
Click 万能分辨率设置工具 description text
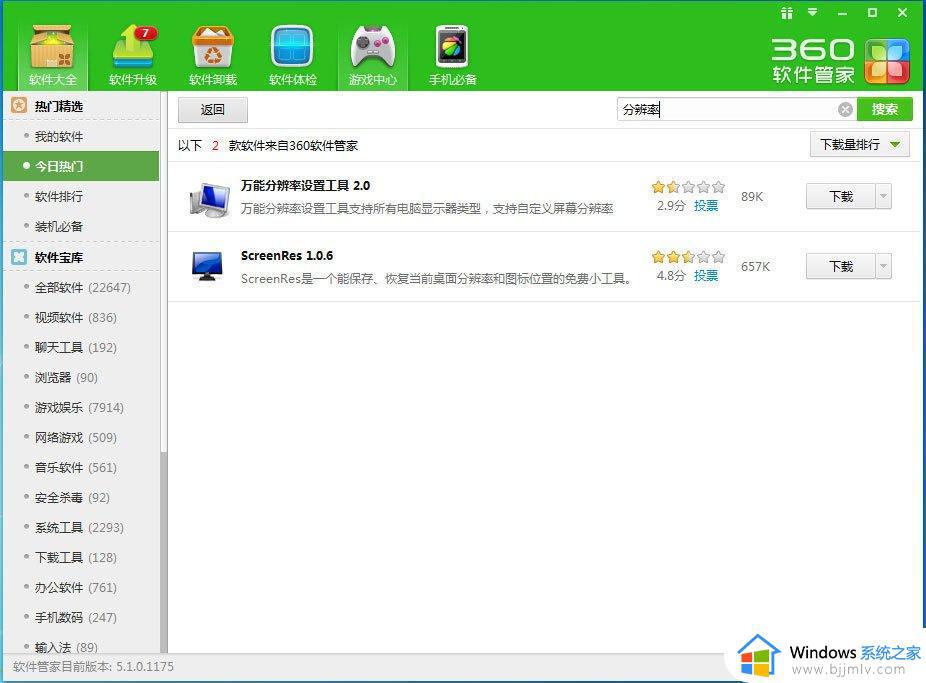(427, 208)
